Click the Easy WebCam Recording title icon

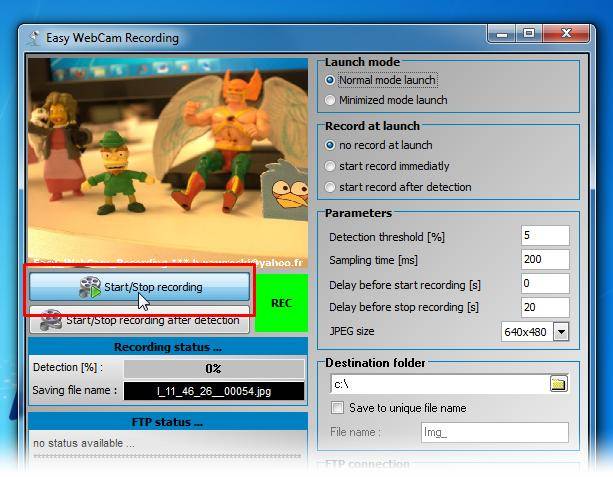click(x=34, y=38)
